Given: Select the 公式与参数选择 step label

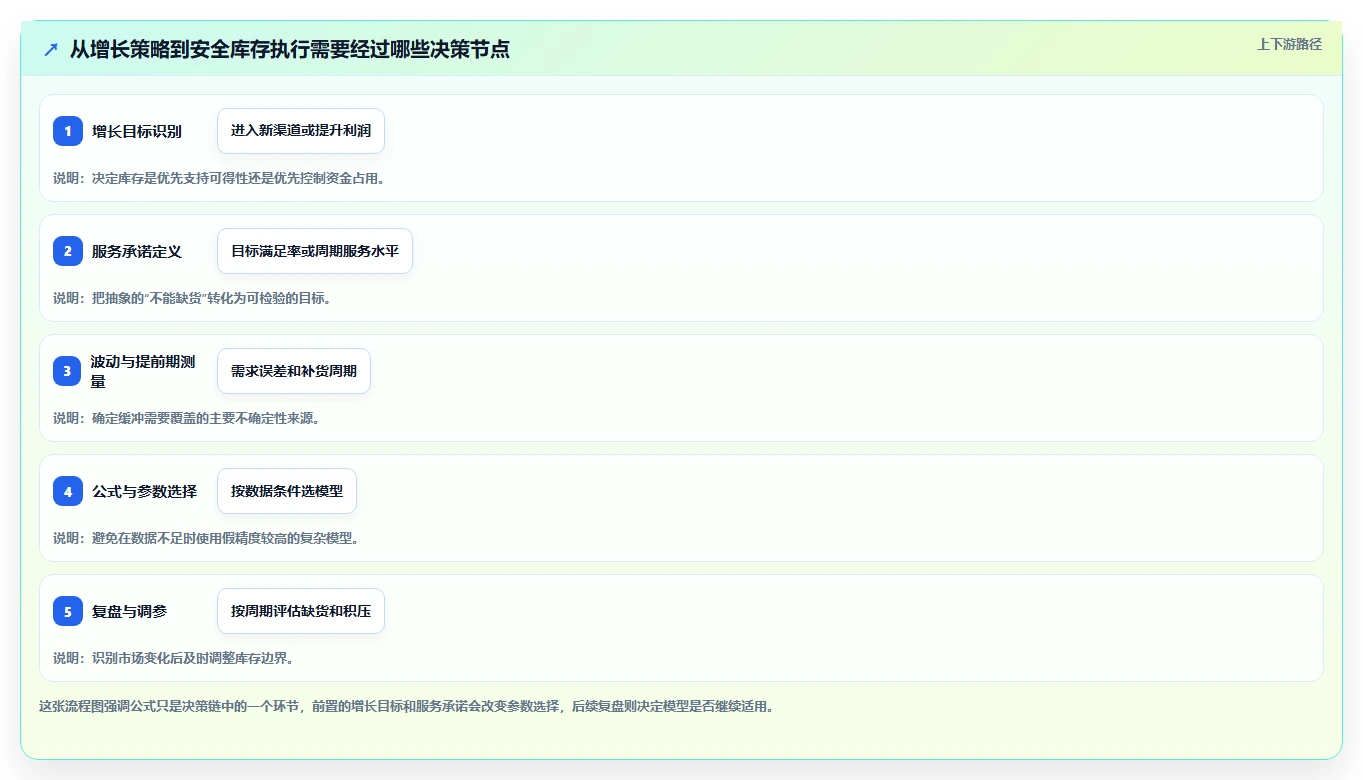Looking at the screenshot, I should [x=145, y=491].
